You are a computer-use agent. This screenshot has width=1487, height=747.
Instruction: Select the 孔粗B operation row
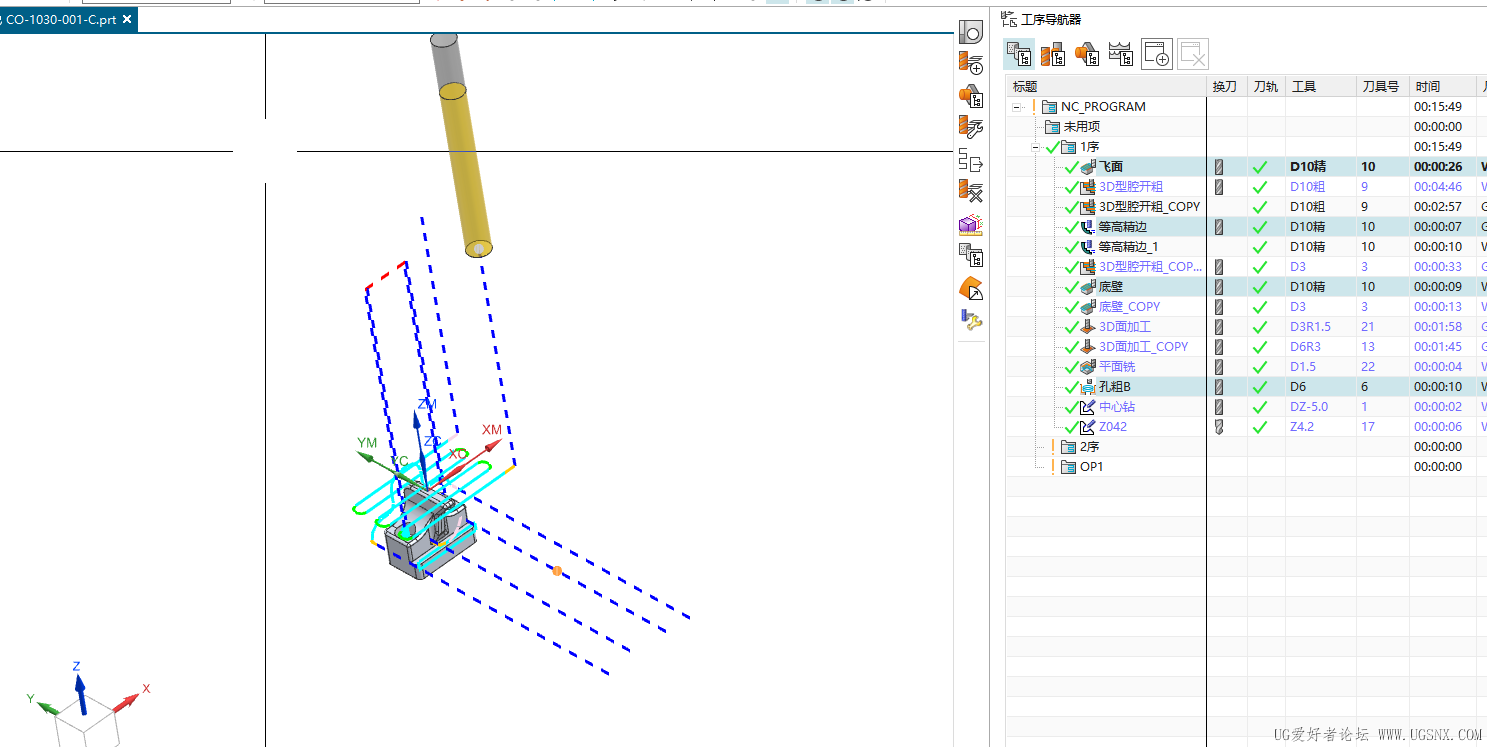pos(1114,387)
